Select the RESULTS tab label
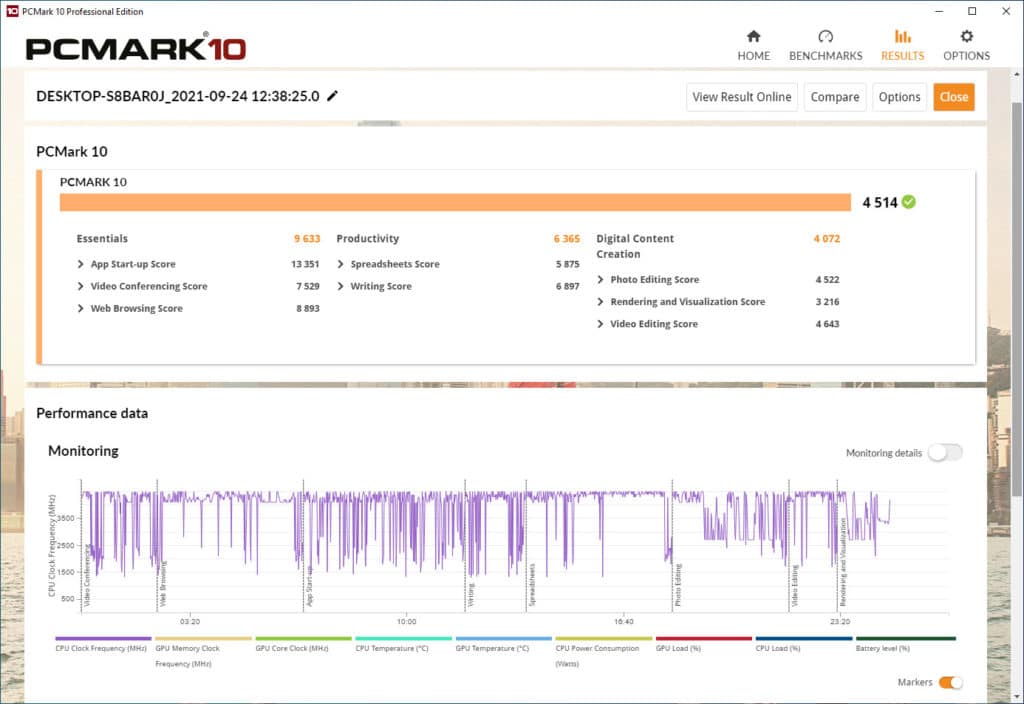1024x704 pixels. (903, 56)
